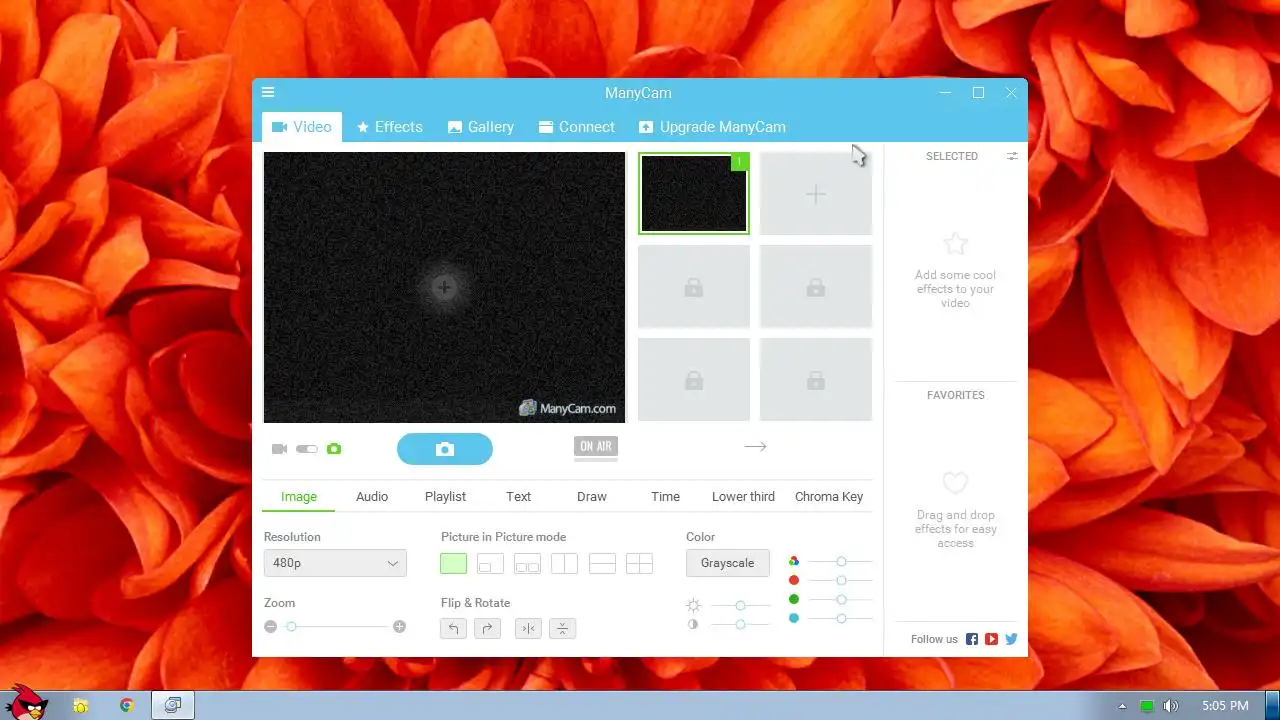Select two small insets picture-in-picture layout

[527, 563]
